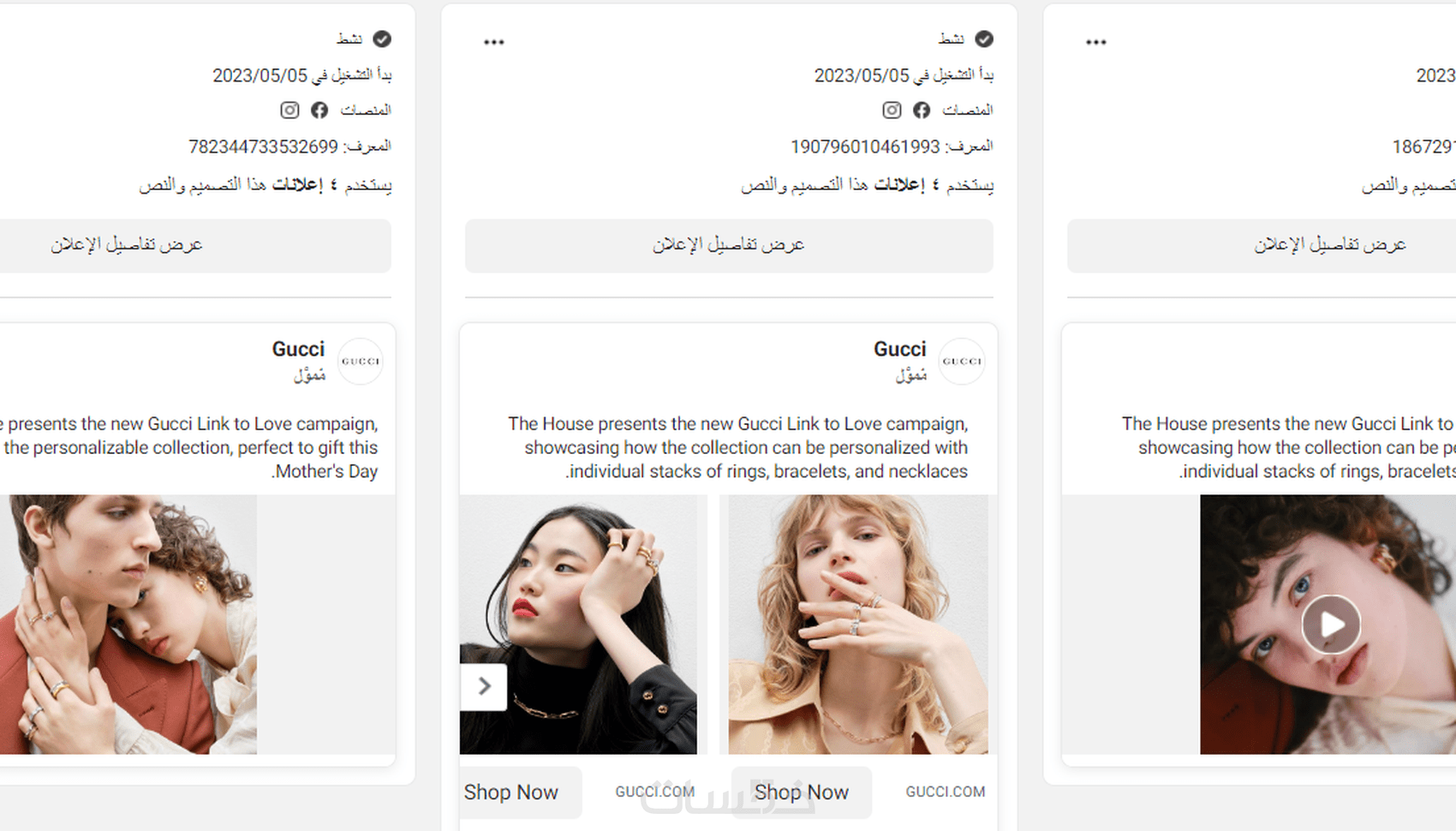View ad details button in right card
Screen dimensions: 1456x831
(x=1262, y=246)
